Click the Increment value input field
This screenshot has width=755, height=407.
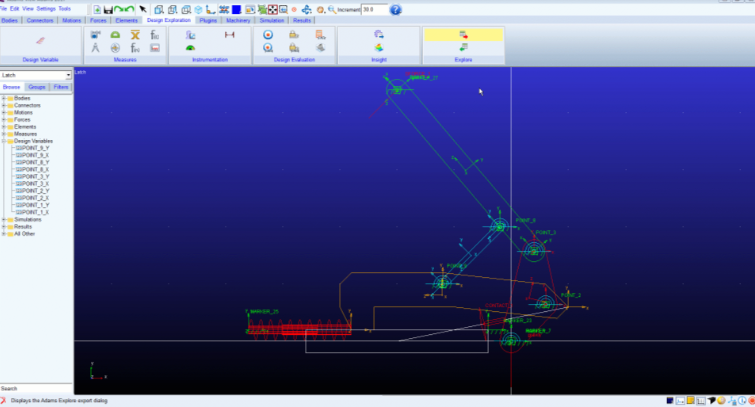tap(373, 9)
